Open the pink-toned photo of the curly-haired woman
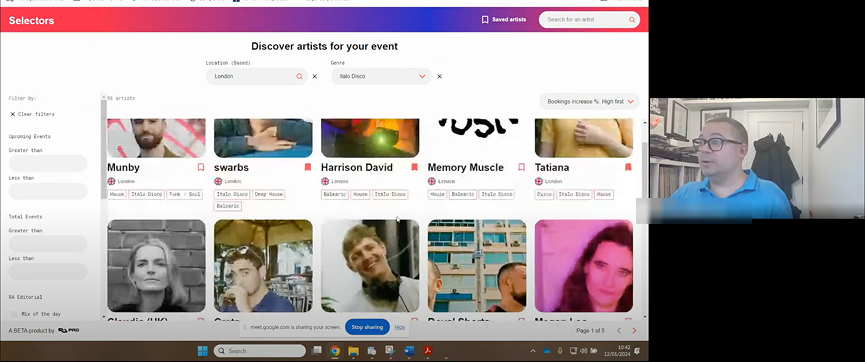The width and height of the screenshot is (865, 362). click(x=584, y=266)
